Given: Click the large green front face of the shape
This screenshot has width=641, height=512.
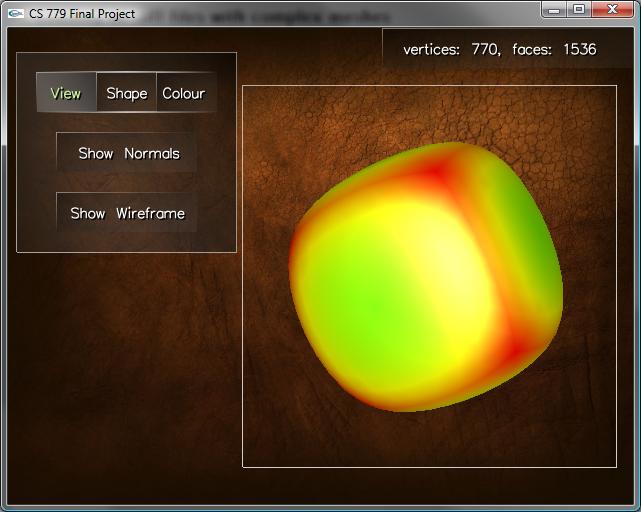Looking at the screenshot, I should (380, 300).
